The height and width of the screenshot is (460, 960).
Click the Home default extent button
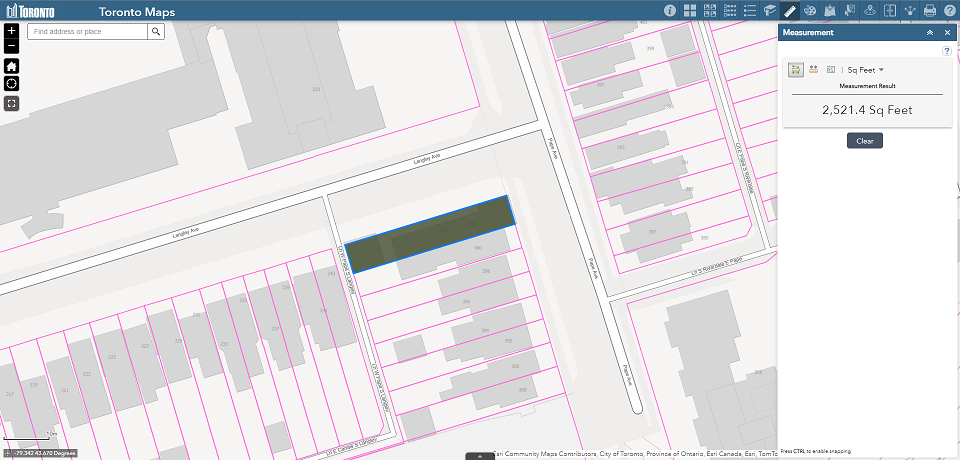pos(11,65)
